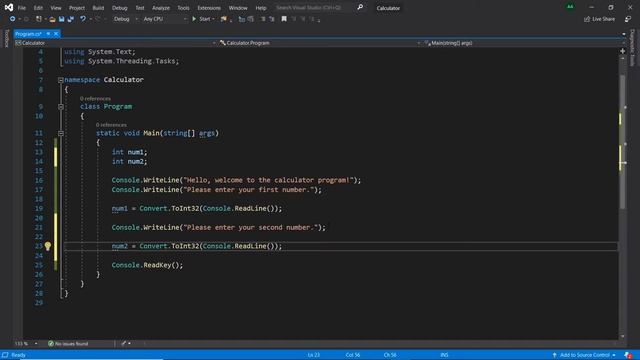Open the Debug menu

point(120,8)
